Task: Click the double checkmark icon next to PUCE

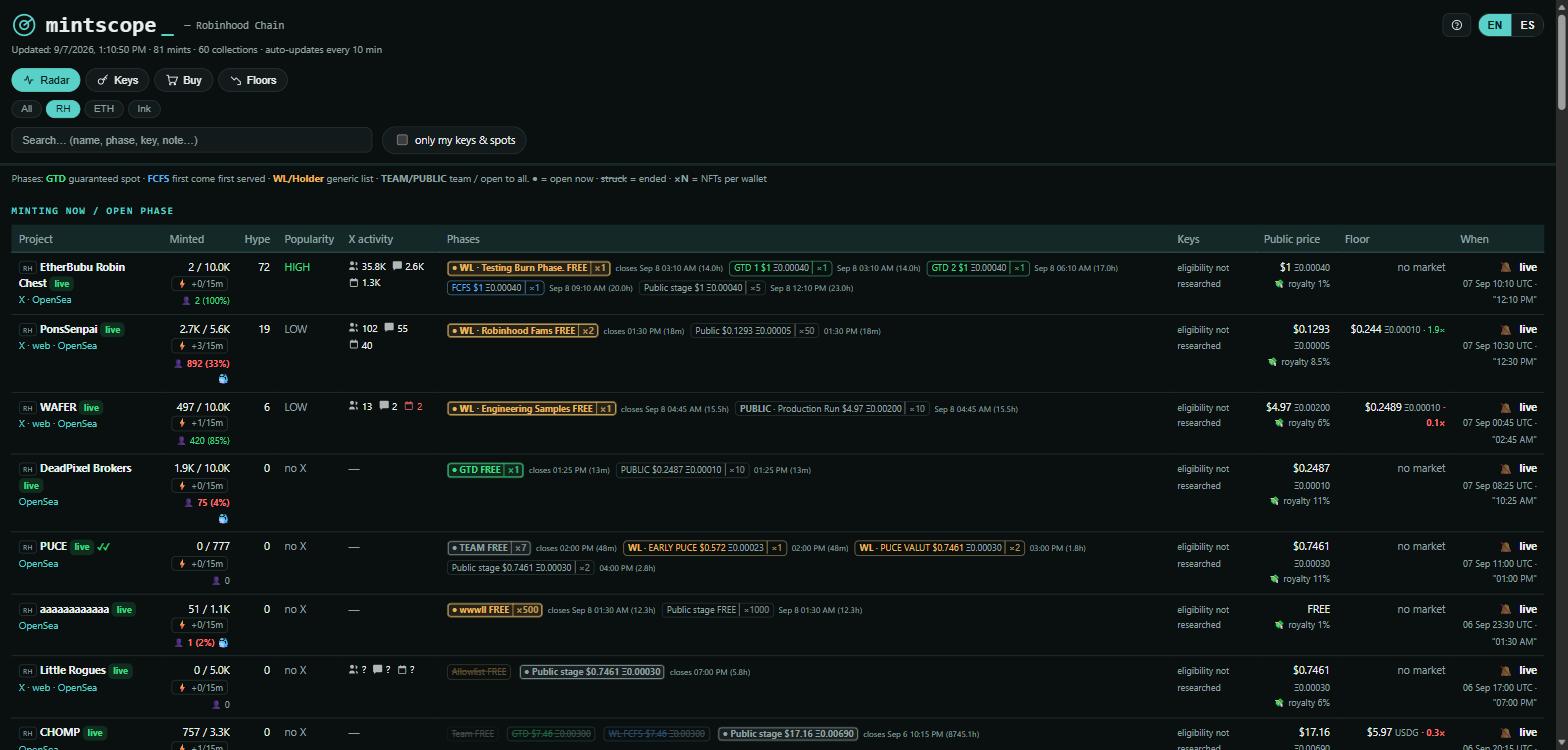Action: [x=104, y=547]
